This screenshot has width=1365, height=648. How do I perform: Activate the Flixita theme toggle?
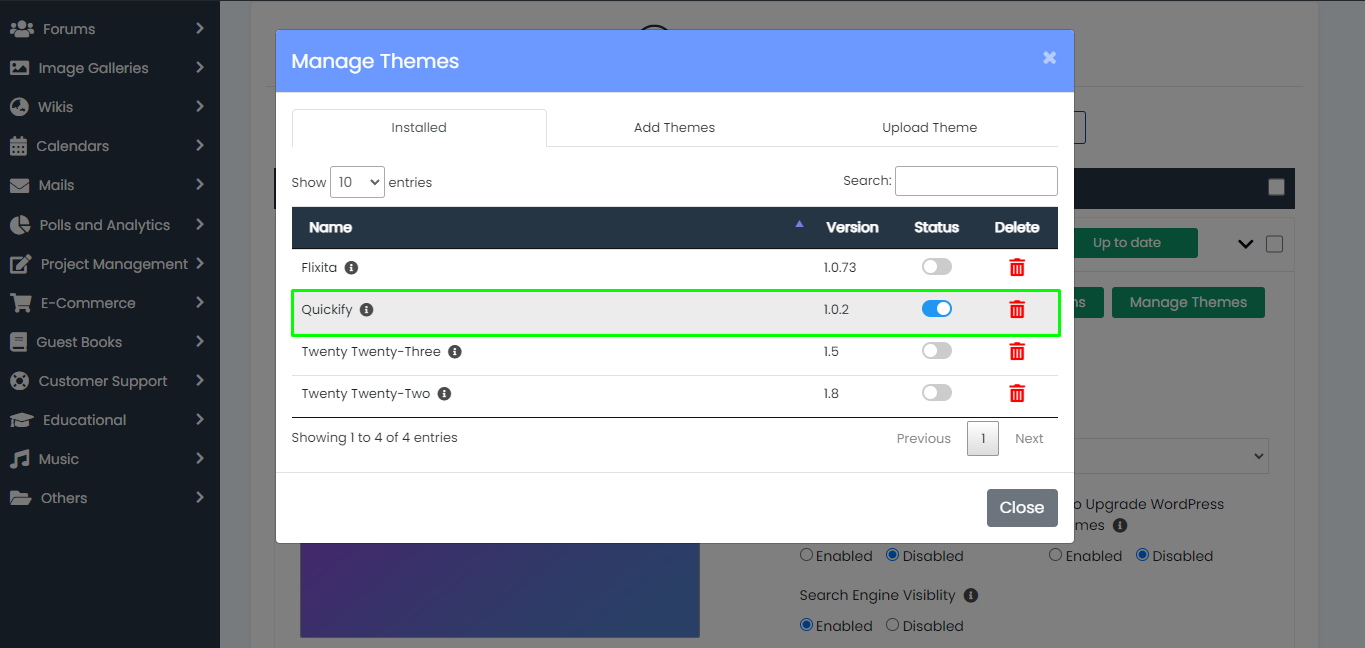(x=936, y=267)
